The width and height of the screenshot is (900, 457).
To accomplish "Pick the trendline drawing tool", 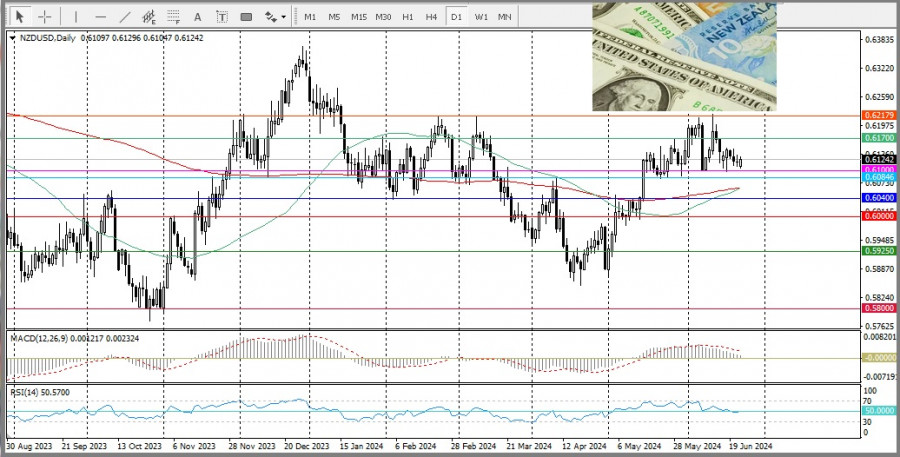I will 124,16.
